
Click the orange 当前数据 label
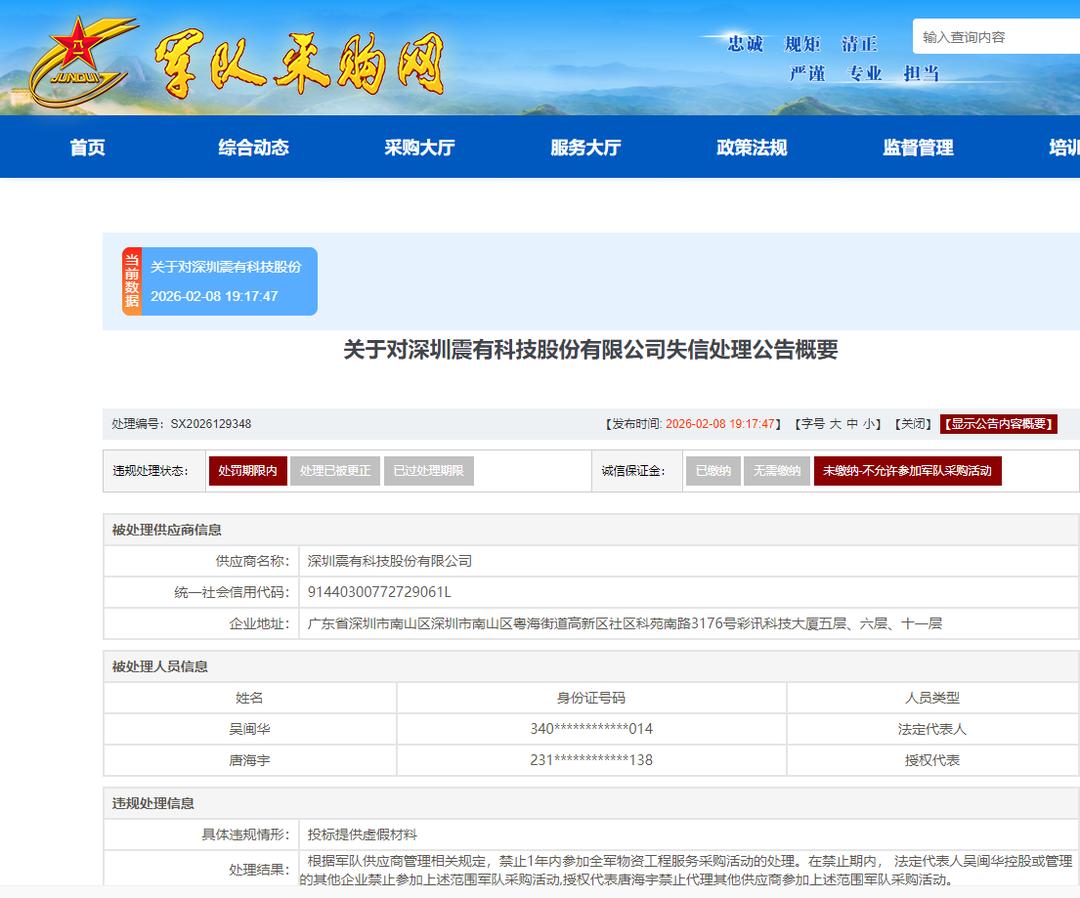pyautogui.click(x=132, y=281)
